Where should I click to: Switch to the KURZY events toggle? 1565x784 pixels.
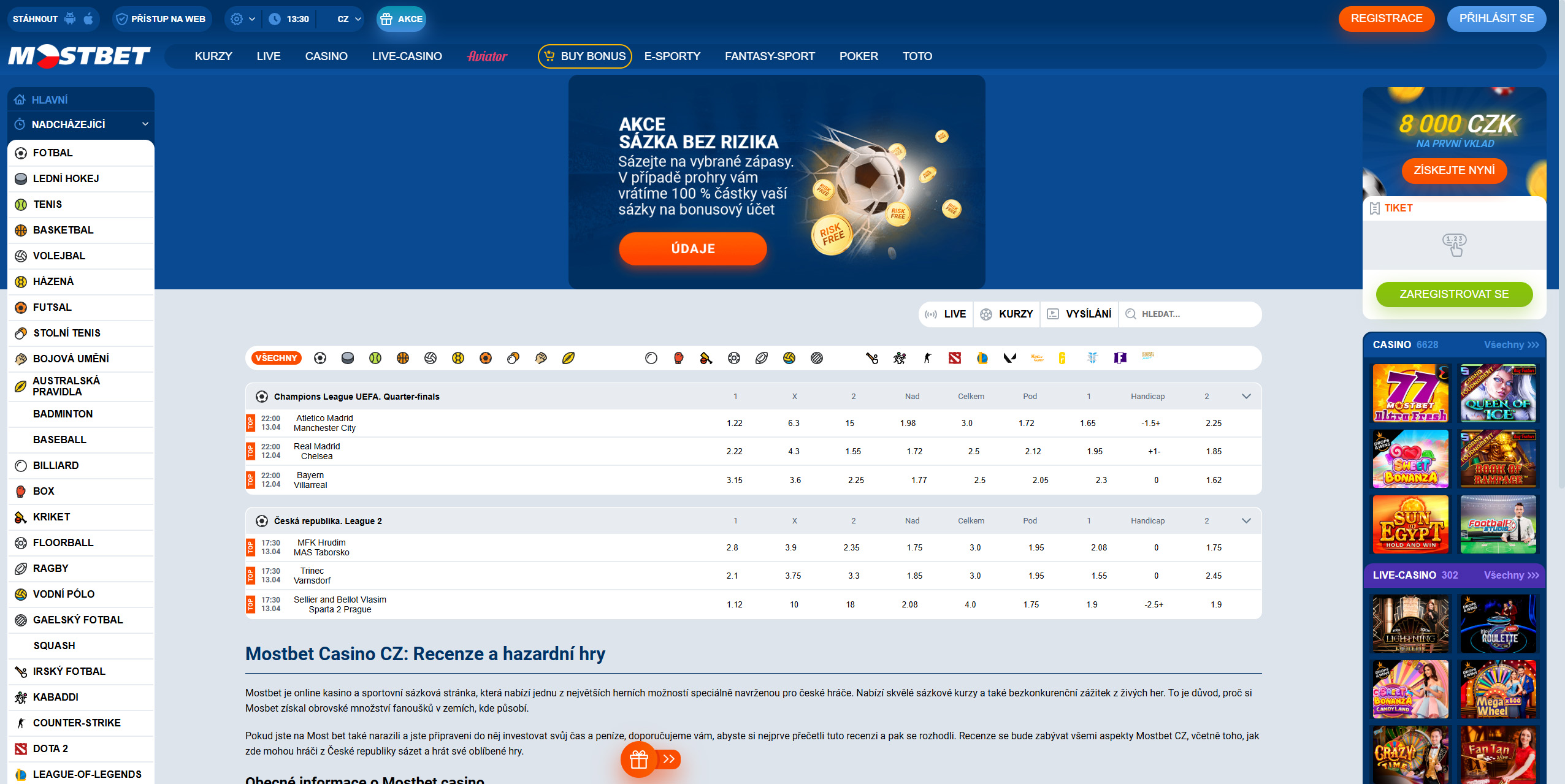tap(1006, 314)
